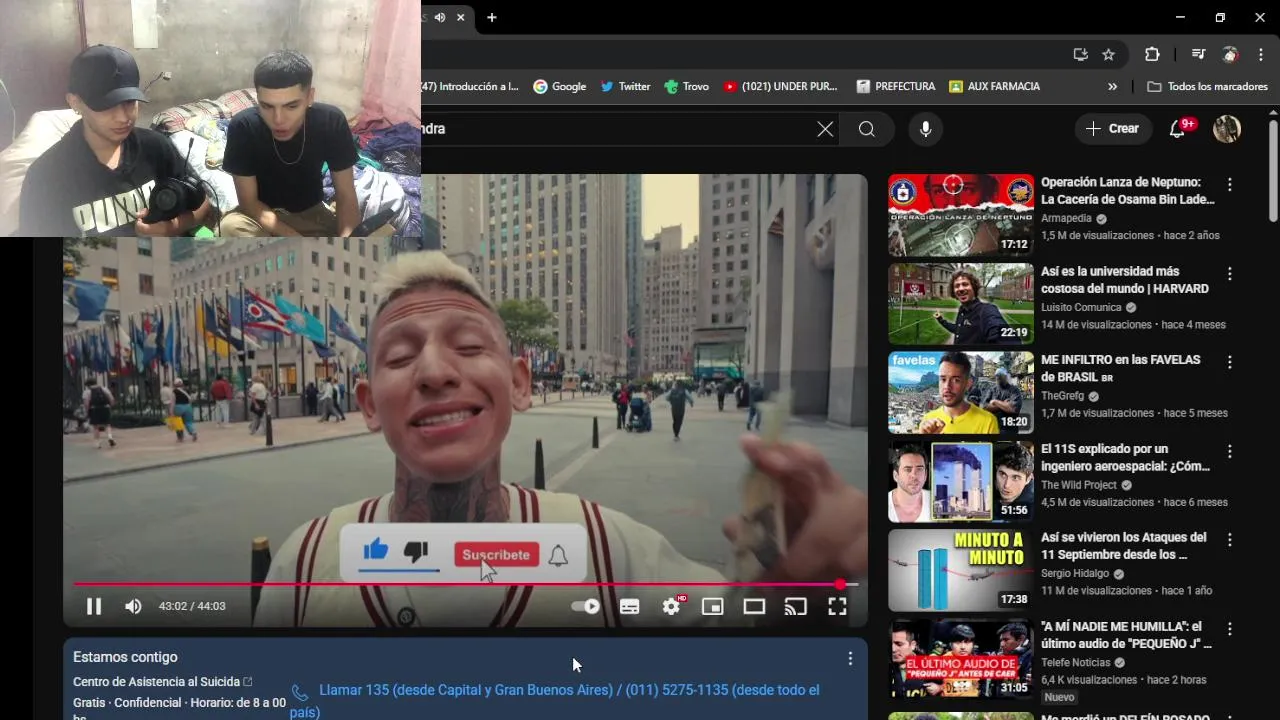1280x720 pixels.
Task: Open the video settings gear
Action: pyautogui.click(x=672, y=606)
